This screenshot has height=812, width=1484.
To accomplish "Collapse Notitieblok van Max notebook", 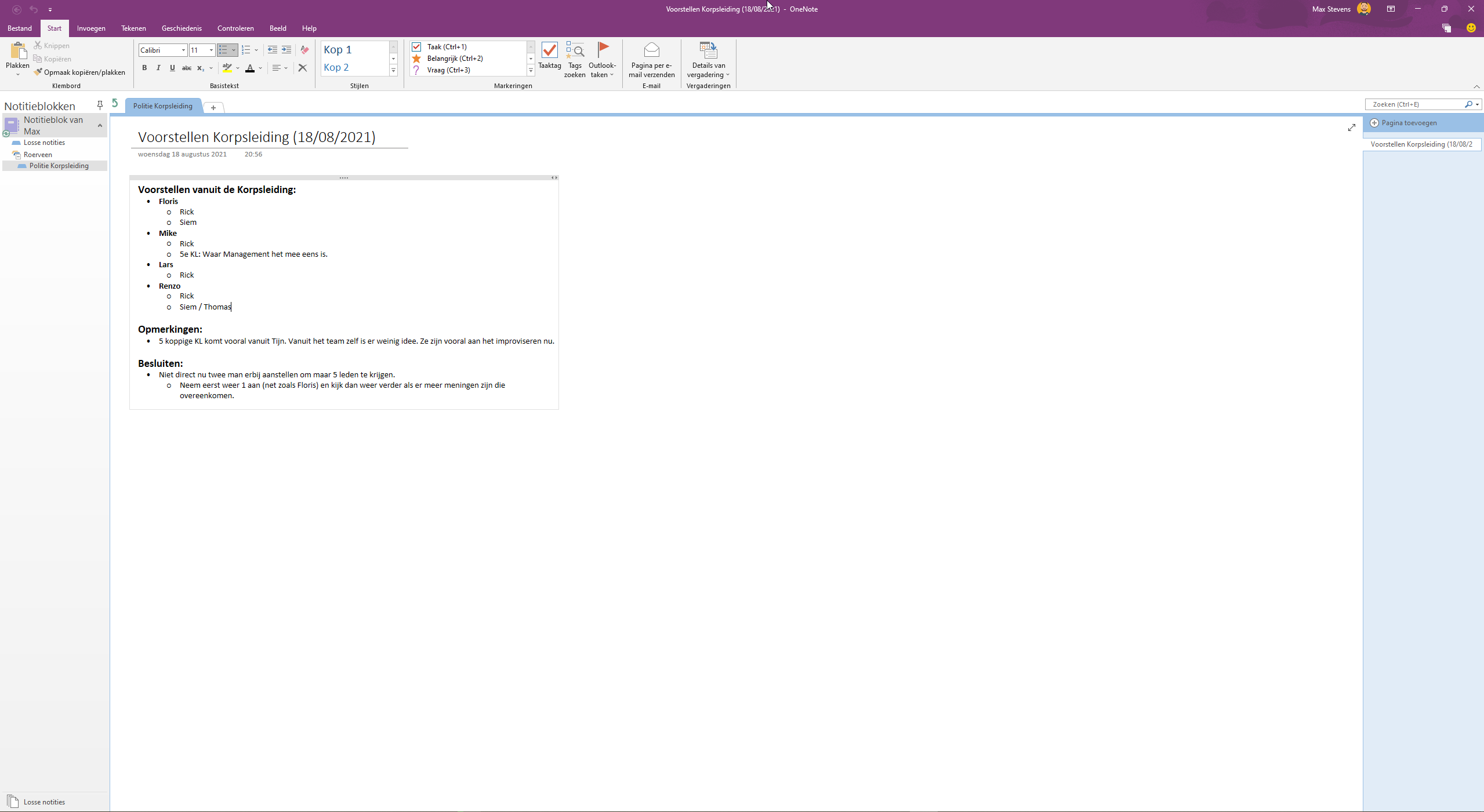I will coord(100,125).
